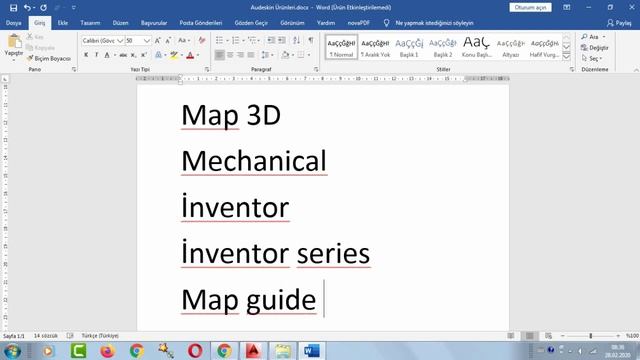Click the Windows Start orb

coord(12,351)
